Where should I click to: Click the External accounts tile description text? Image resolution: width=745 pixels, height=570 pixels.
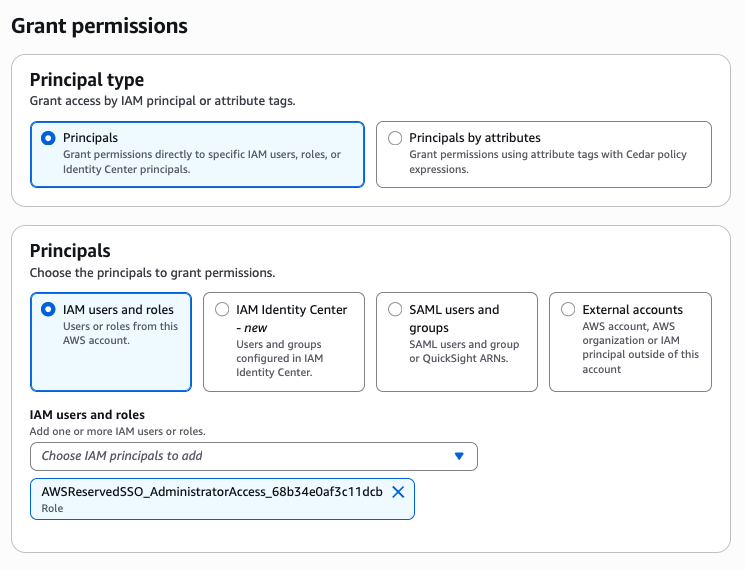click(x=640, y=347)
